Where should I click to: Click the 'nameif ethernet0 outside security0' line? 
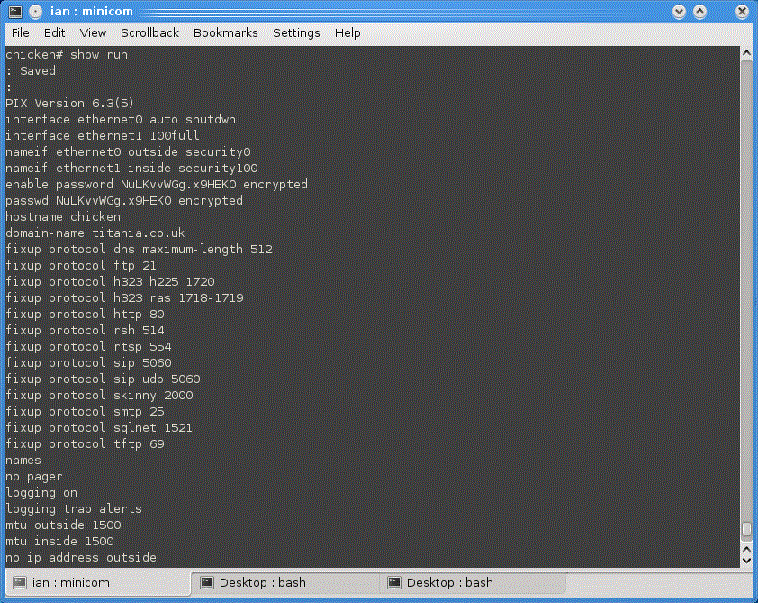[128, 152]
